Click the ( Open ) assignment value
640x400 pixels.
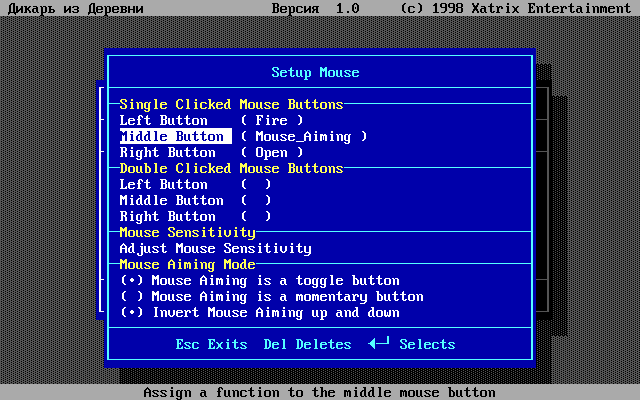click(272, 152)
